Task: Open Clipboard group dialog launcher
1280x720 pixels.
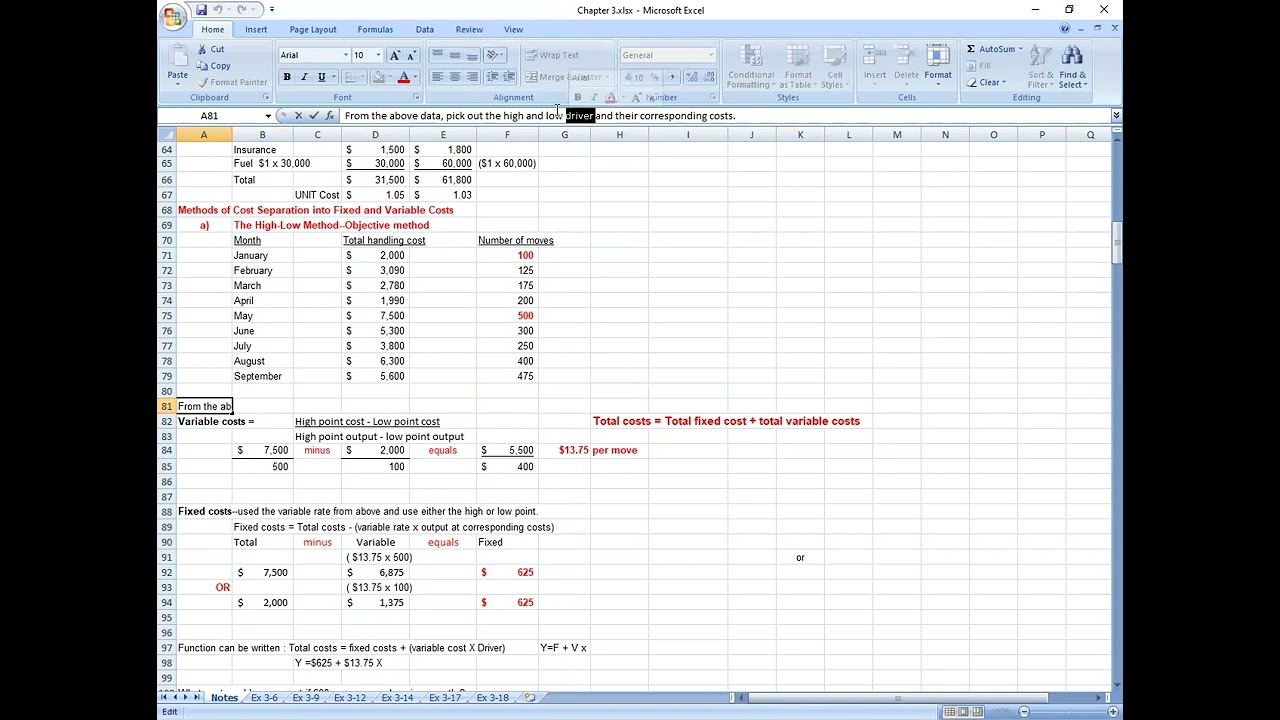Action: [x=266, y=97]
